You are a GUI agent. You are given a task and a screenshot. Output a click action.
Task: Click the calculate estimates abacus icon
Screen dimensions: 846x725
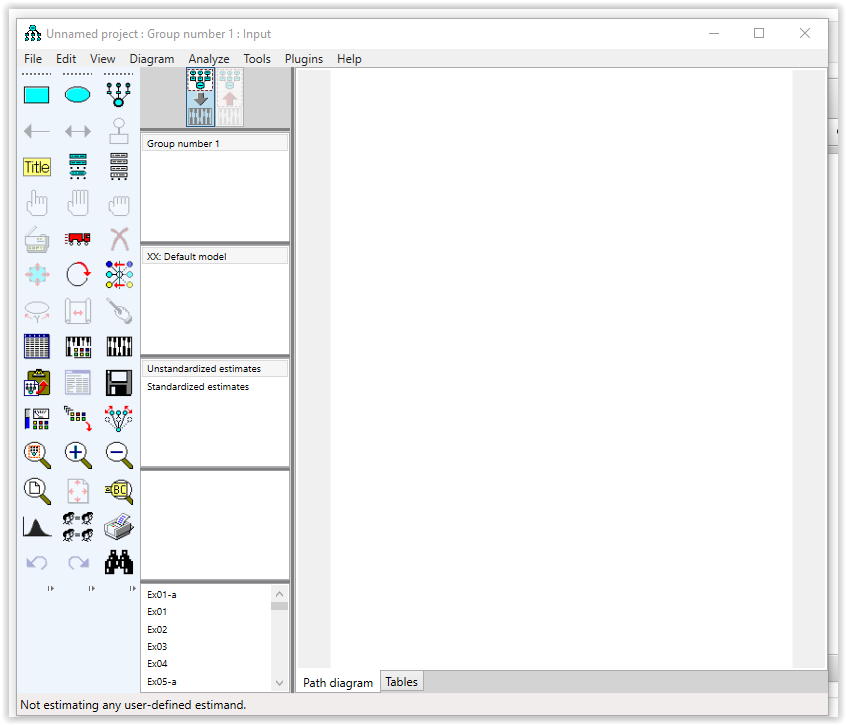[119, 347]
